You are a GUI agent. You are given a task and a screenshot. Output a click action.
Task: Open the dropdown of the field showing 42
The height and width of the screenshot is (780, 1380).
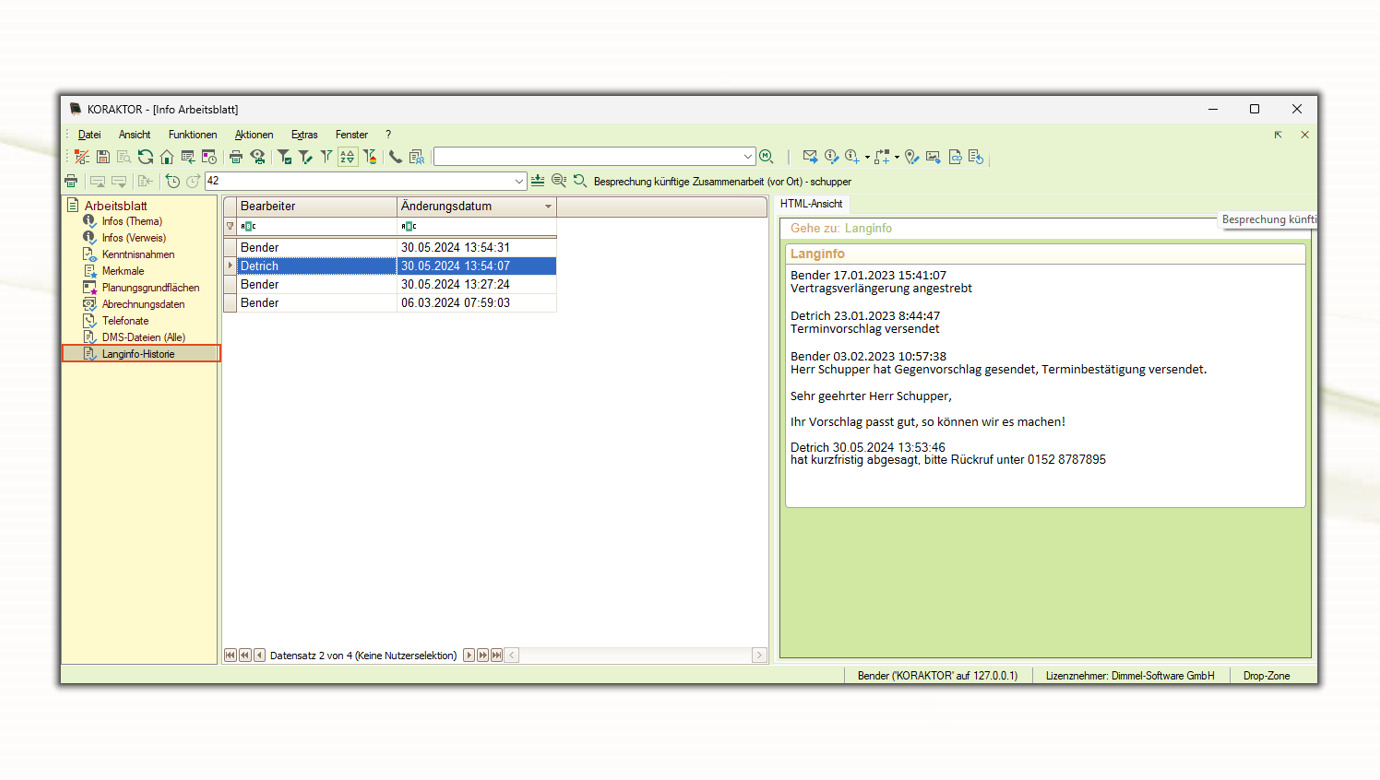[519, 182]
